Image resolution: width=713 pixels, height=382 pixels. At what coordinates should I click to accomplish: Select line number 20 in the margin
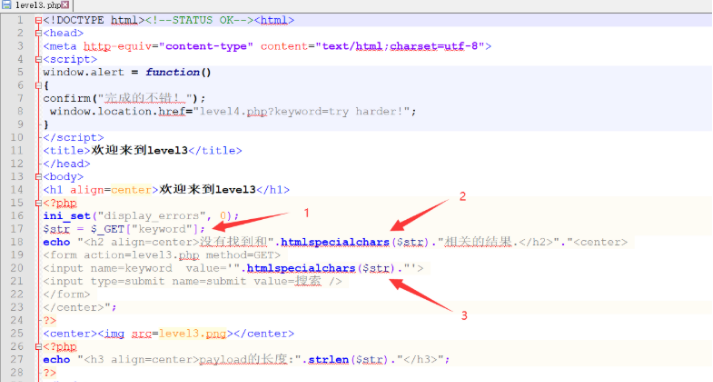(17, 268)
